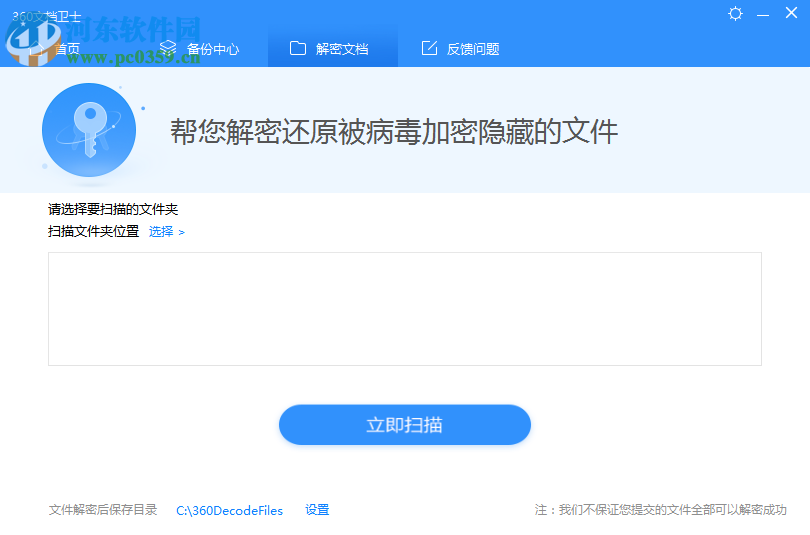Click the pencil edit feedback icon
Screen dimensions: 810x535
click(x=429, y=48)
